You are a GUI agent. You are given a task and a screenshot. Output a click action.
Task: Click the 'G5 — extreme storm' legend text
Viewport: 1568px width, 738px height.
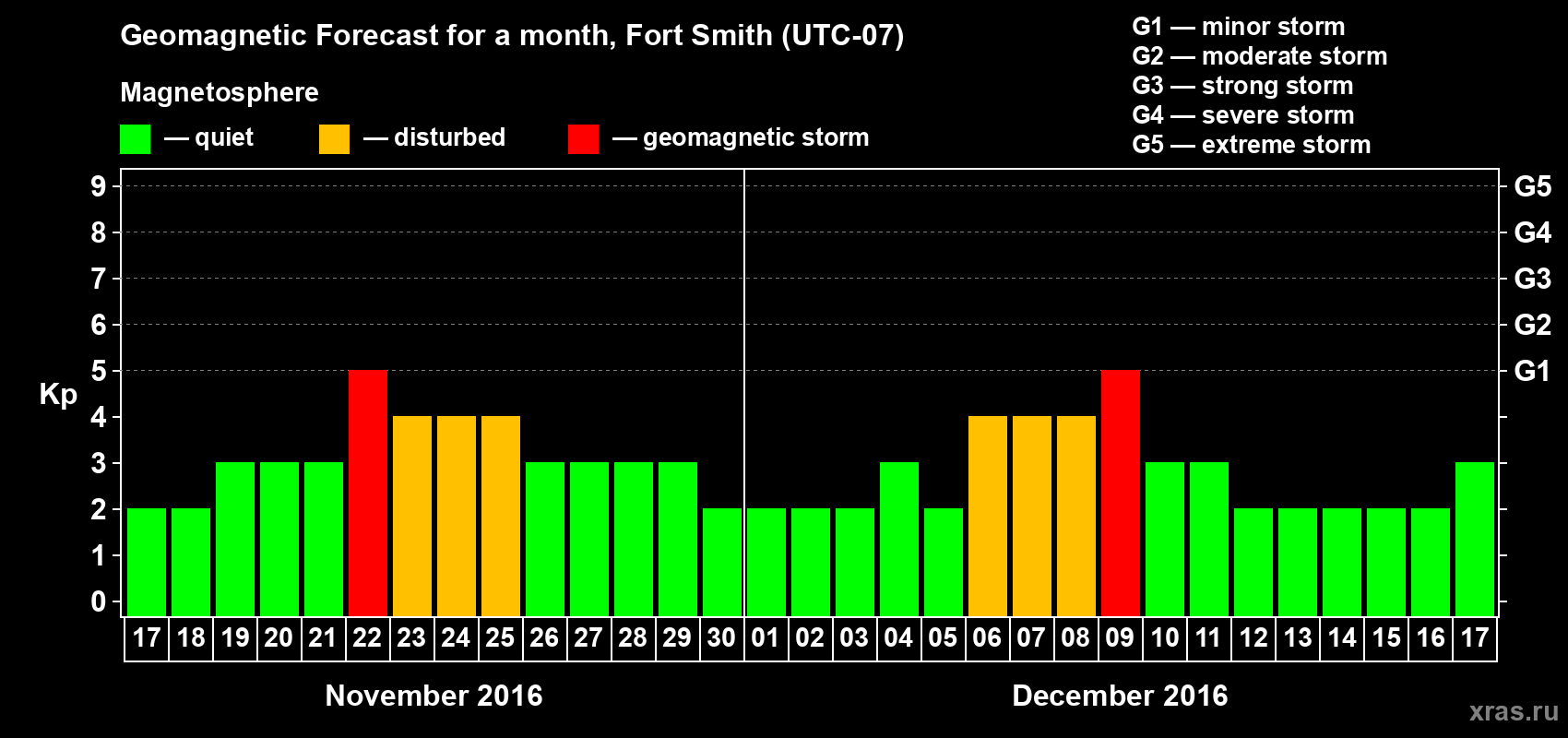tap(1252, 145)
